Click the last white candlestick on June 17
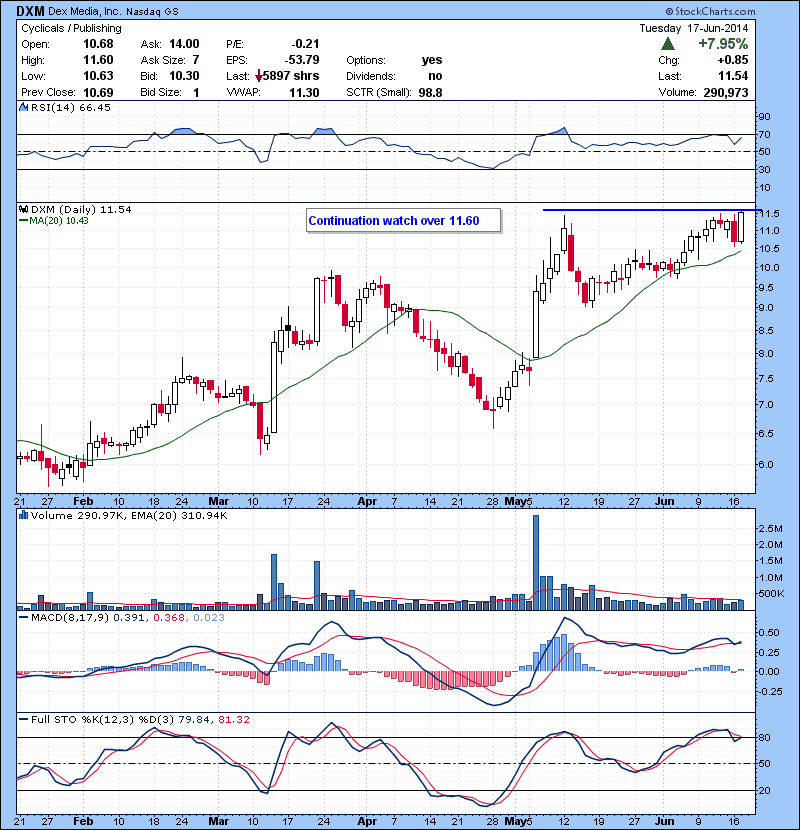This screenshot has width=800, height=830. [741, 227]
